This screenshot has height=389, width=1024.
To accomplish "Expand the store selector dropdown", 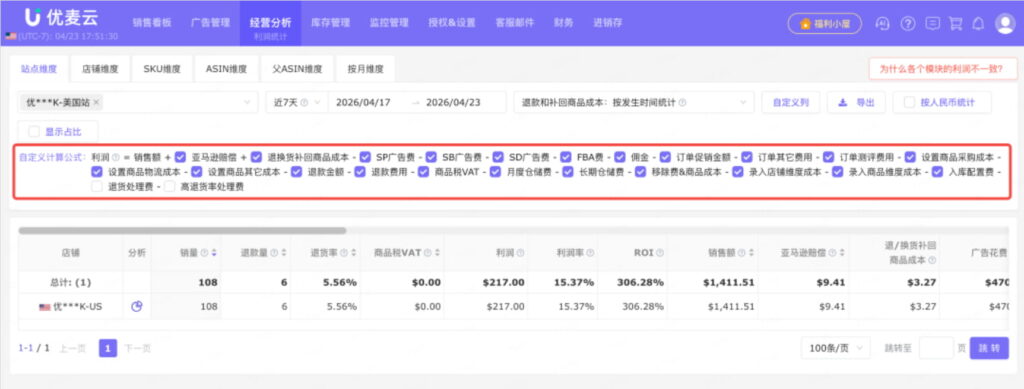I will pos(247,102).
